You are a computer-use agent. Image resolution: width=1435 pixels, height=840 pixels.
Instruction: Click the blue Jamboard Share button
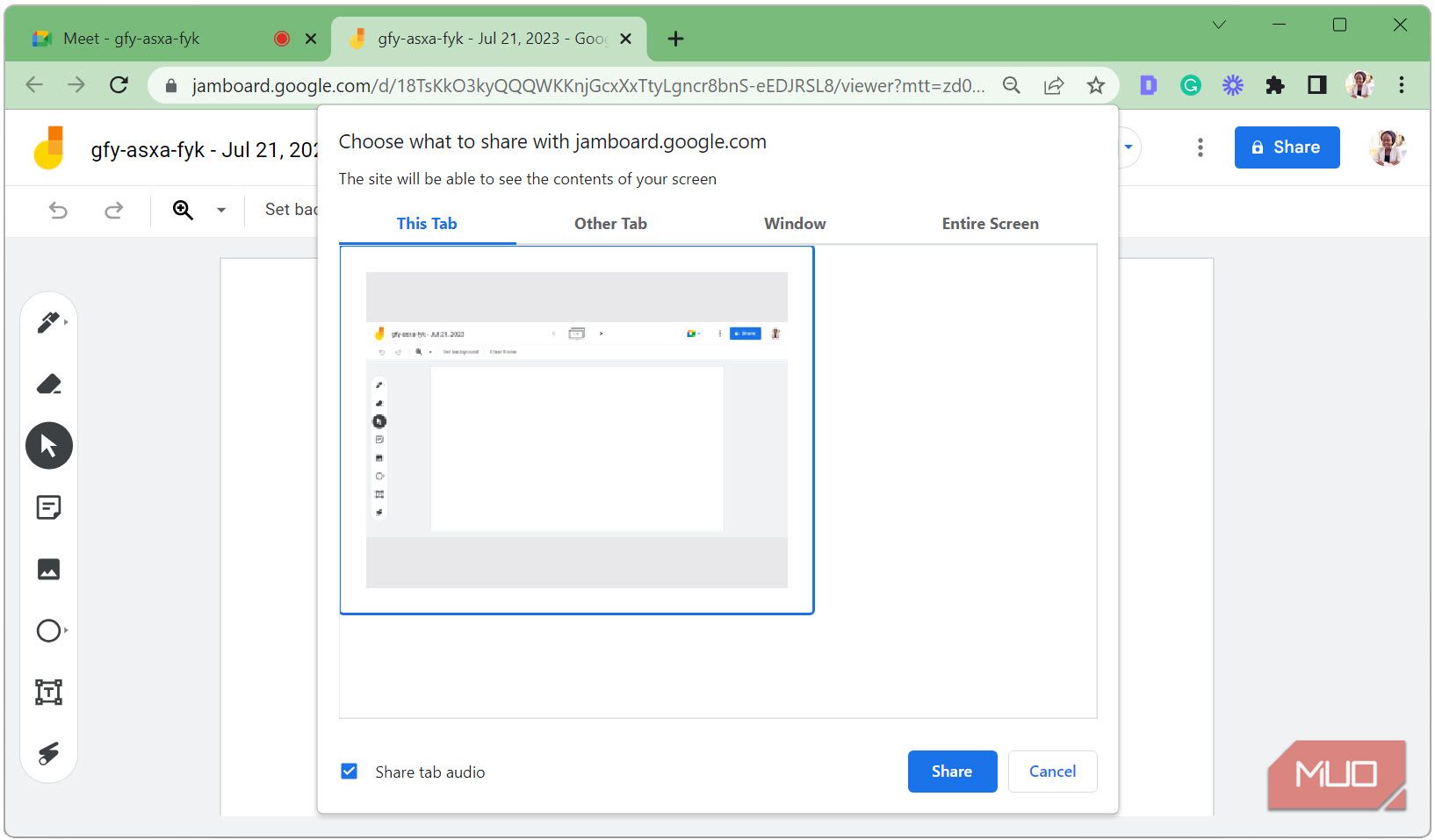(x=1287, y=147)
